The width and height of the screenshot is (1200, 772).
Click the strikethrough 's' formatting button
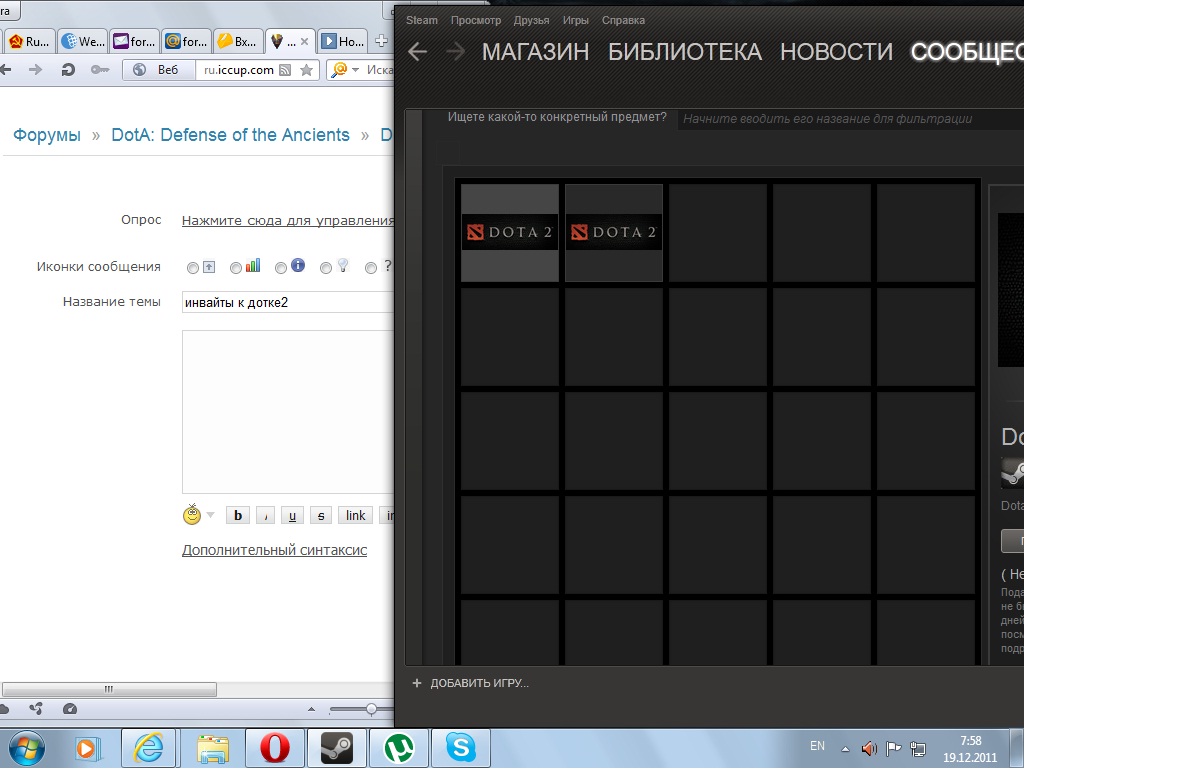[320, 516]
